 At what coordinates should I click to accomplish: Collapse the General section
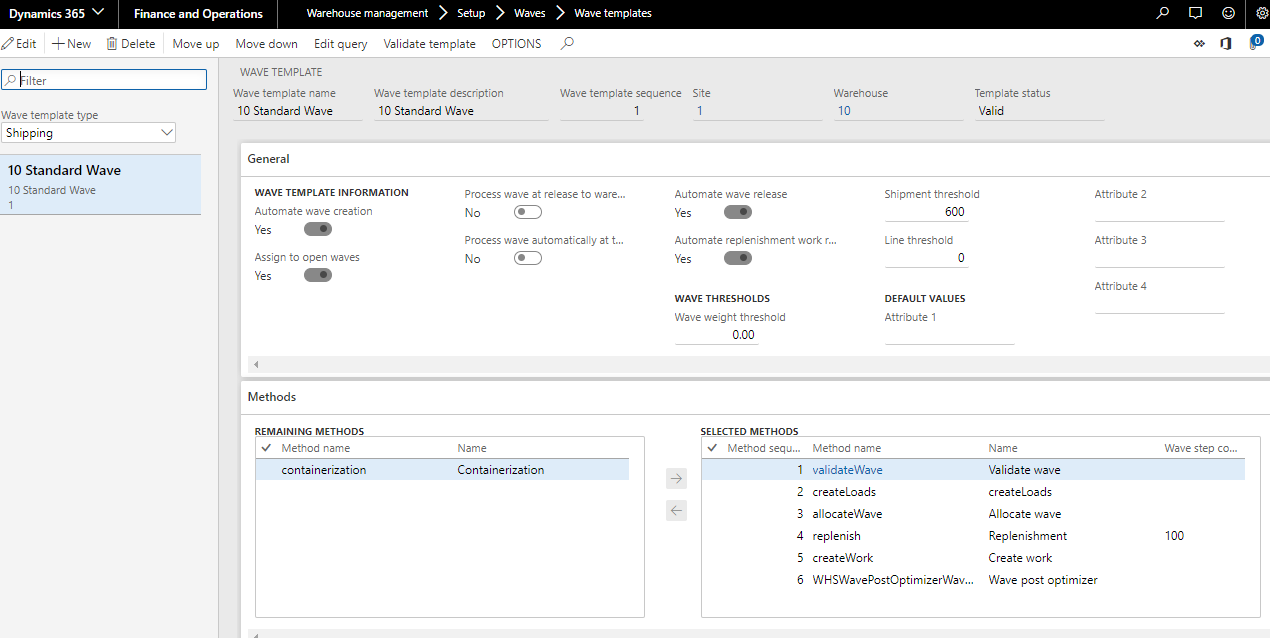[x=268, y=158]
